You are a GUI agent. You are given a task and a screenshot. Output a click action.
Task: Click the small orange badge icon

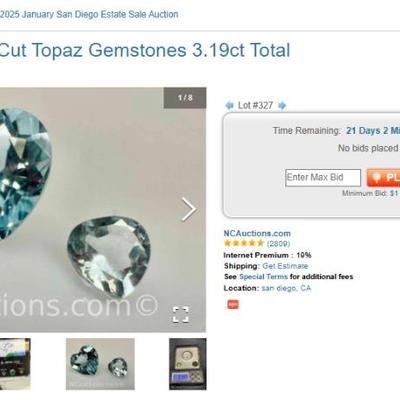(233, 304)
